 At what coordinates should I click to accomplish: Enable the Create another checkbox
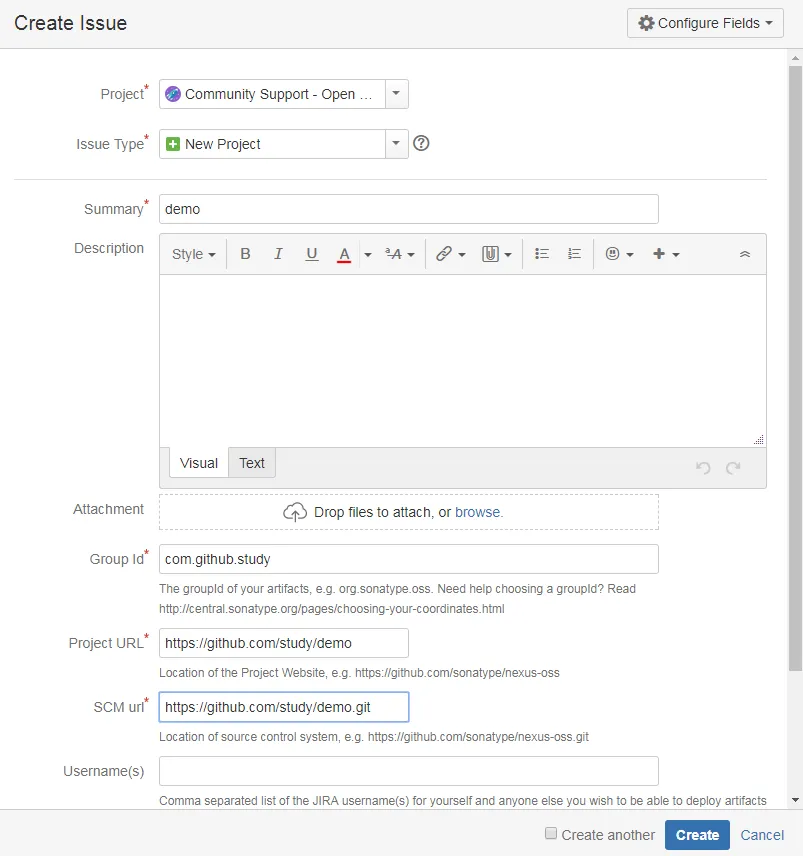coord(551,833)
